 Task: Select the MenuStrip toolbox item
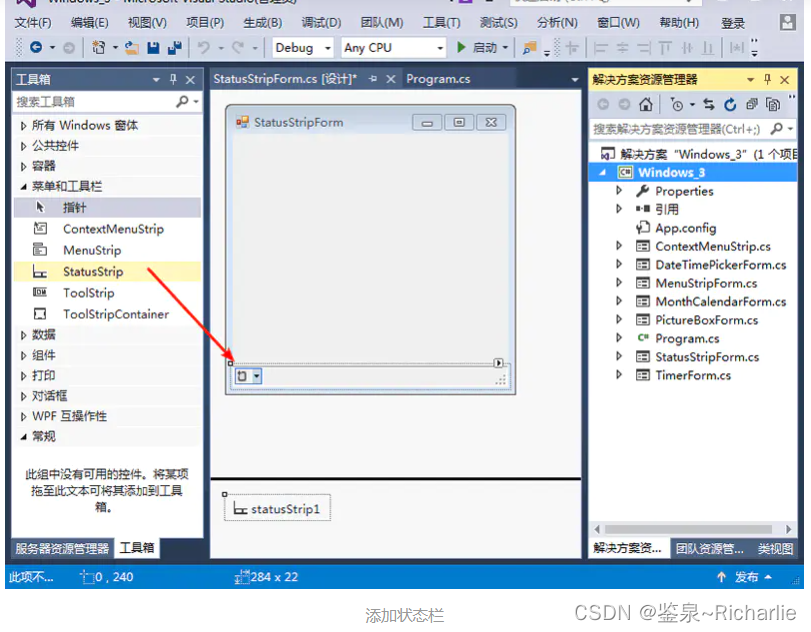(107, 250)
